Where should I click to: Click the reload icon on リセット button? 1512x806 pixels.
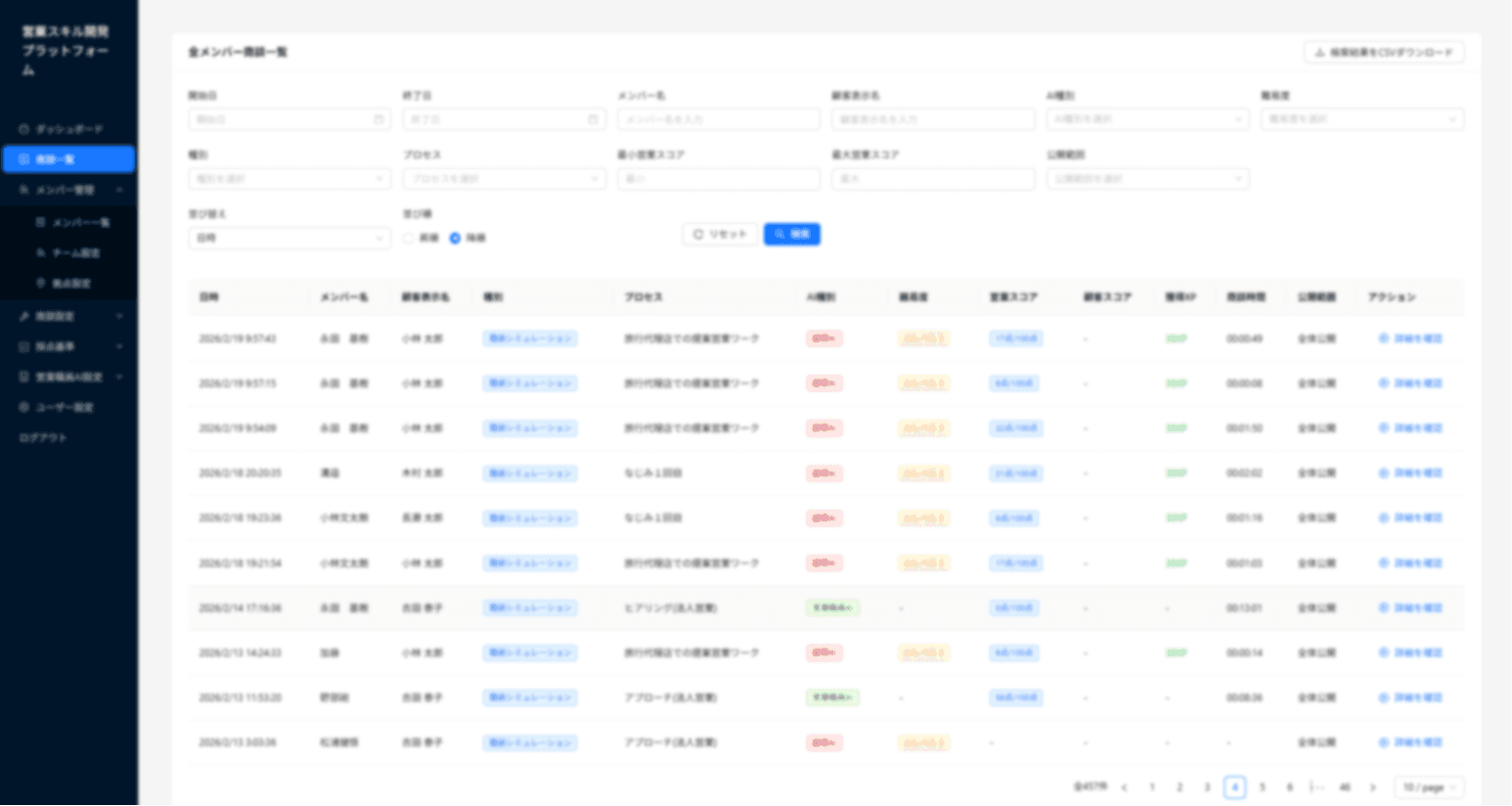(698, 235)
